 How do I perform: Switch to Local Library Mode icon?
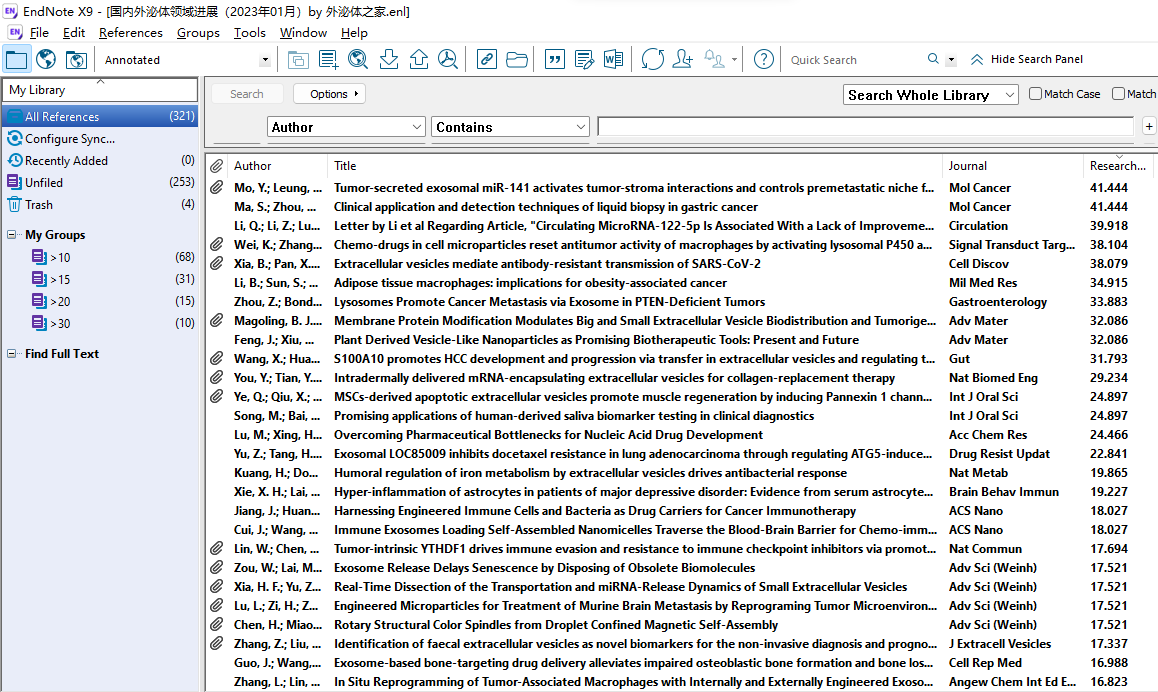tap(16, 59)
